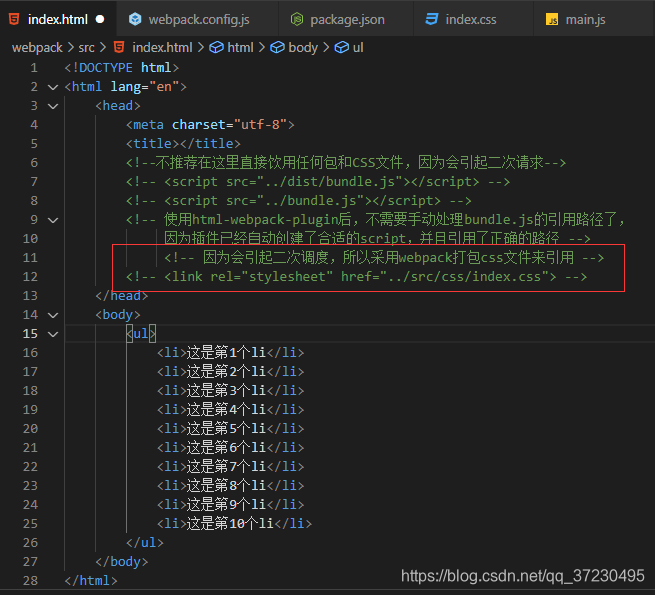
Task: Switch to the index.html tab
Action: tap(58, 19)
